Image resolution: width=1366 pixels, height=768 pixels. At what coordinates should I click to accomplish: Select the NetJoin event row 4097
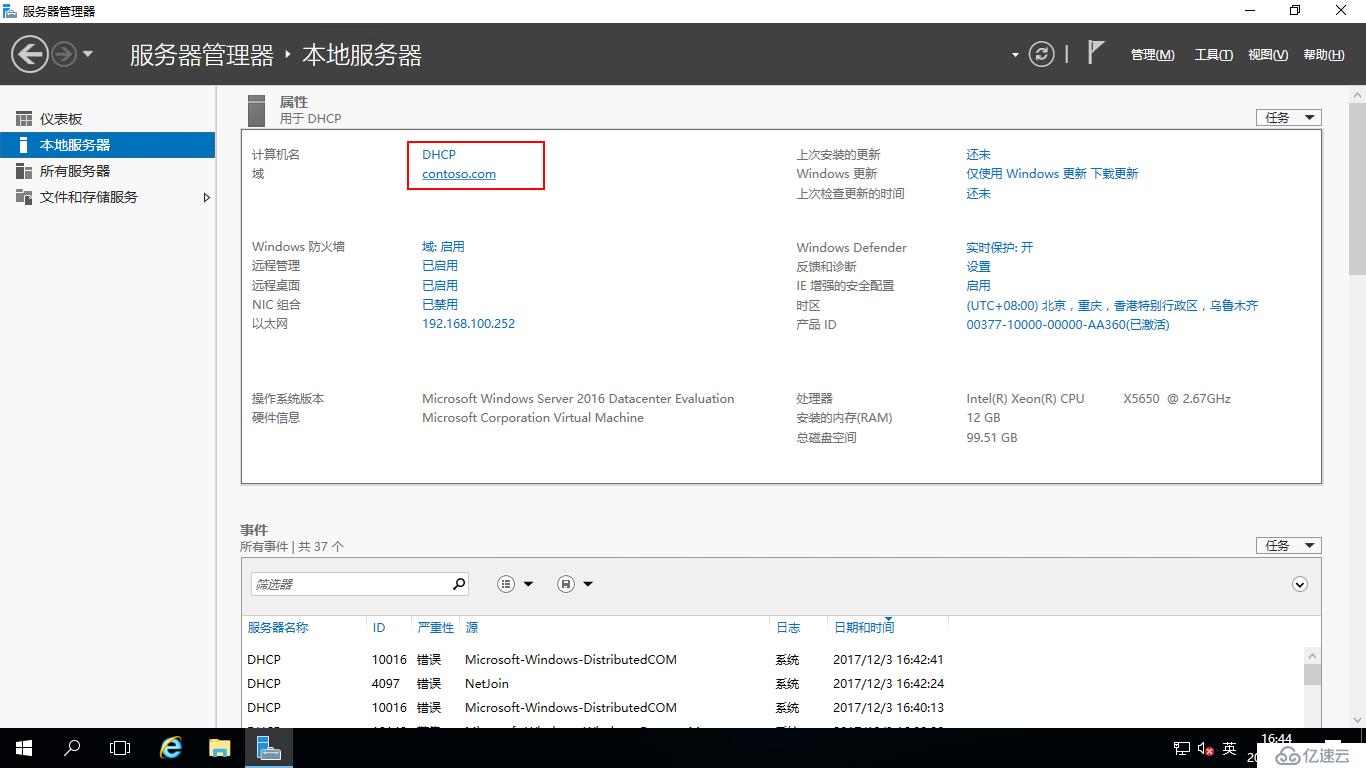[x=773, y=684]
